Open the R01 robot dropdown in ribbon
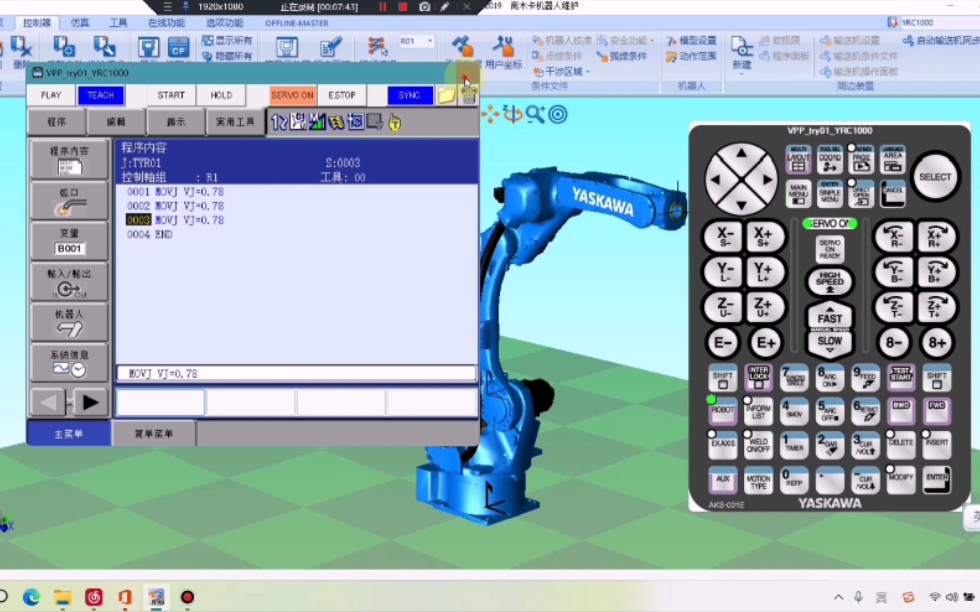Image resolution: width=980 pixels, height=612 pixels. pos(416,41)
